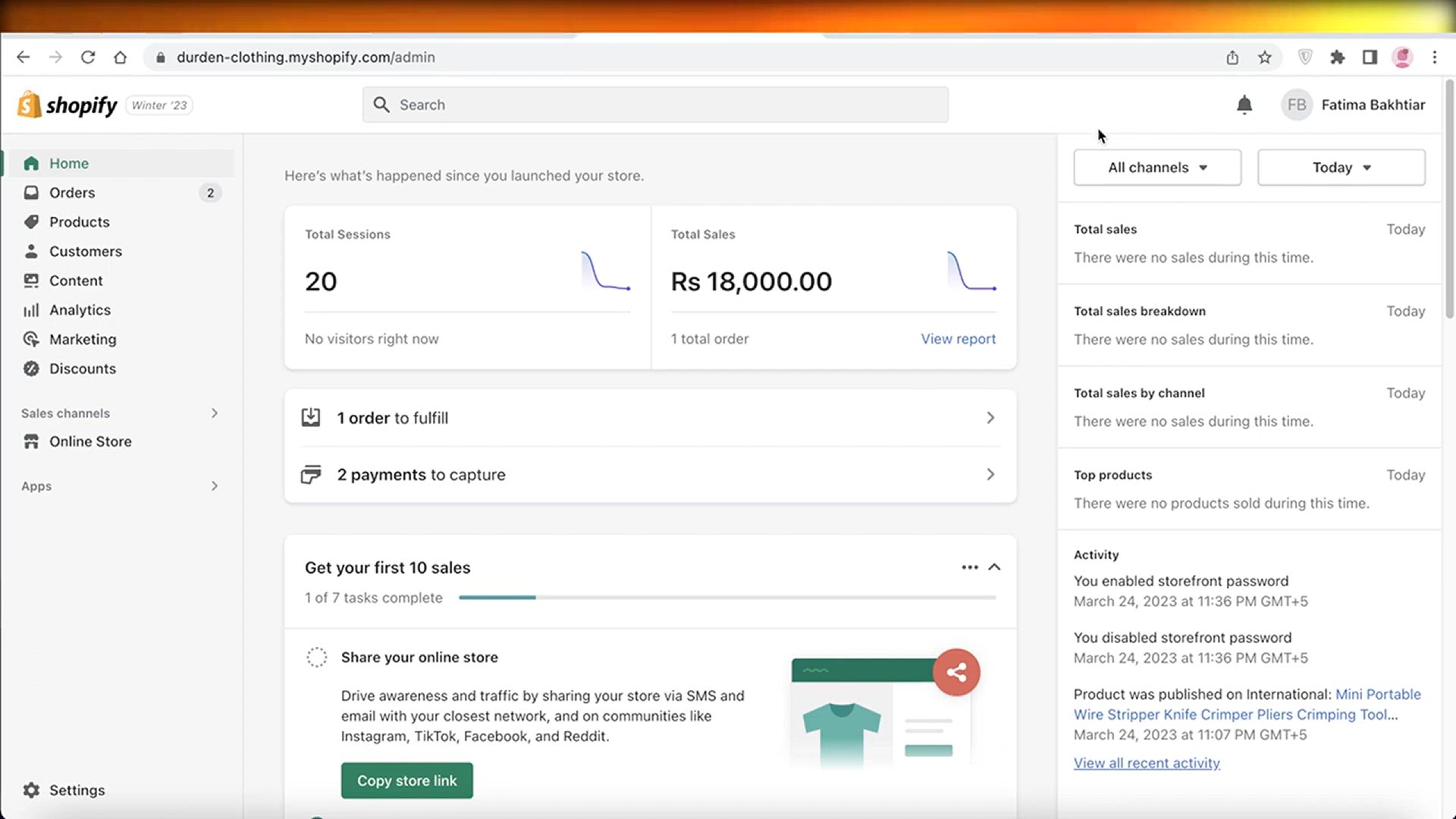The height and width of the screenshot is (819, 1456).
Task: Open more options on Get your first 10 sales
Action: pyautogui.click(x=969, y=567)
